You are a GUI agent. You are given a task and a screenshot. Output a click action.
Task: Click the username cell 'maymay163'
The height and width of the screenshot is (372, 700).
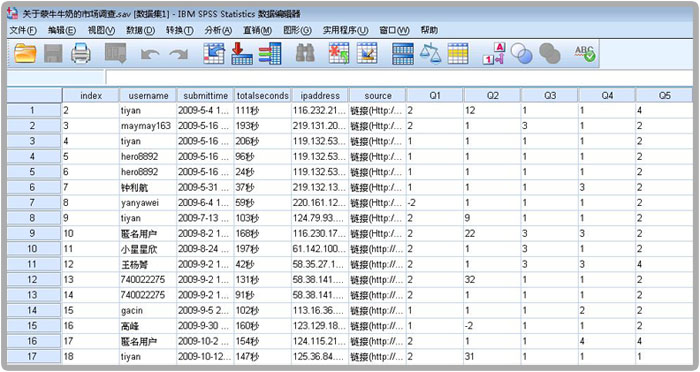click(x=148, y=126)
